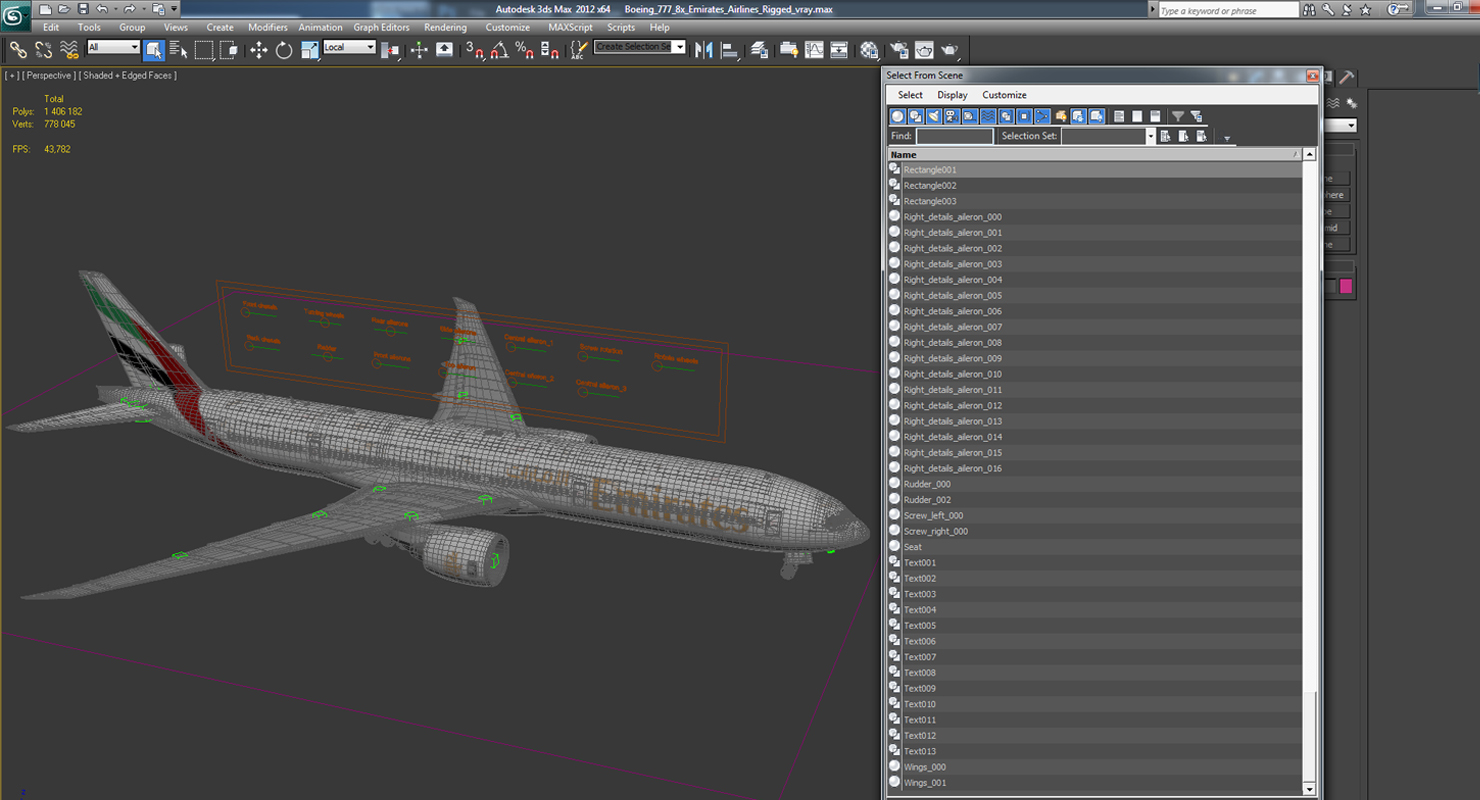Click the 3D Snaps toggle icon
Screen dimensions: 1480x800
[475, 50]
